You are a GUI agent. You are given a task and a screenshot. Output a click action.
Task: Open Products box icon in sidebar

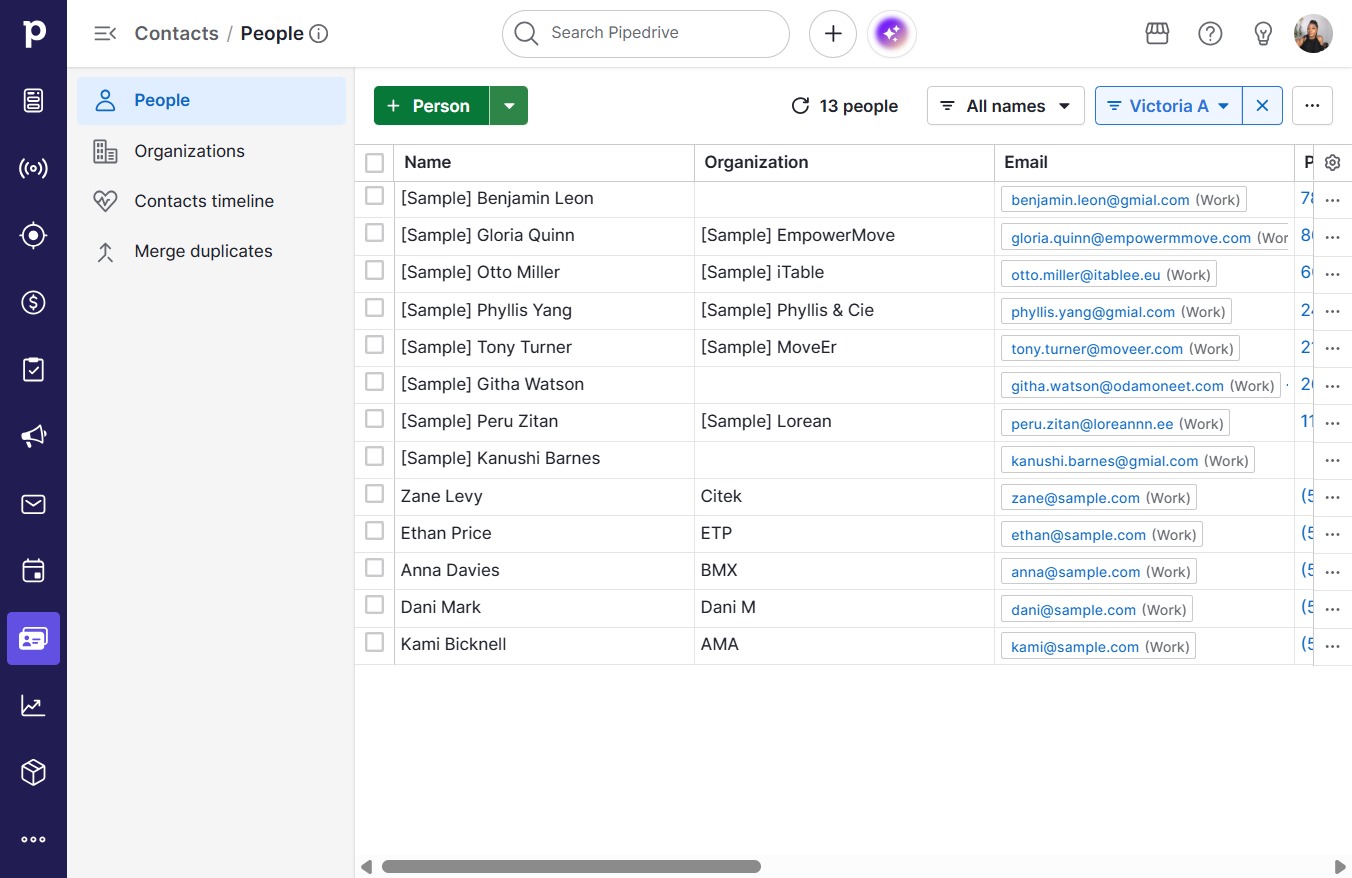[x=33, y=772]
